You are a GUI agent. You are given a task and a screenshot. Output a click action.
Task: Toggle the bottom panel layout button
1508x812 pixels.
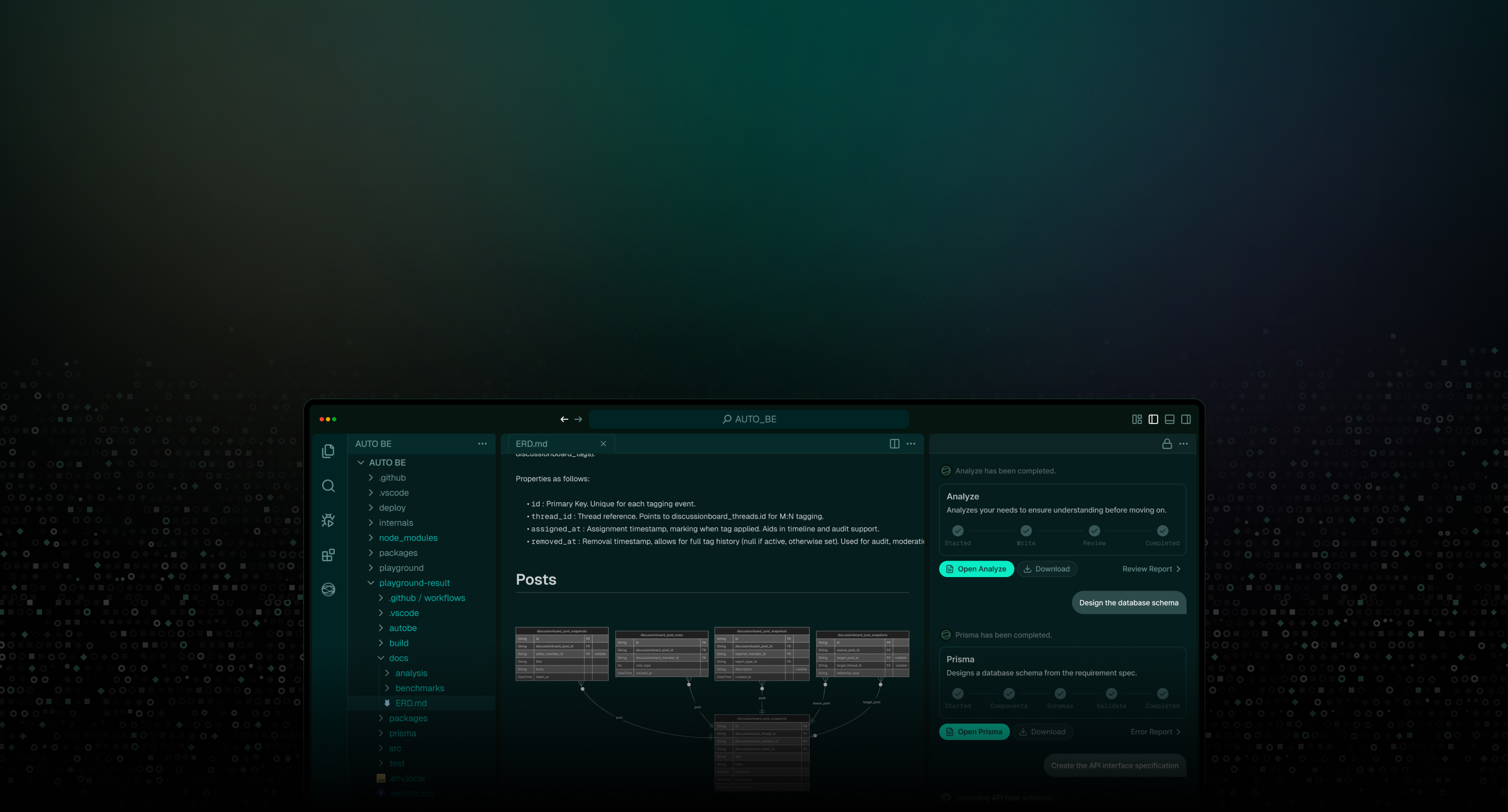[1170, 419]
